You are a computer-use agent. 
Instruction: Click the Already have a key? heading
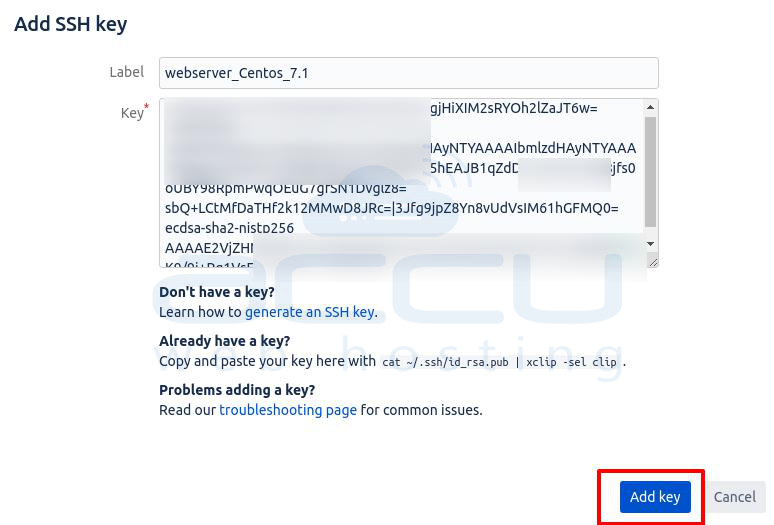click(225, 341)
